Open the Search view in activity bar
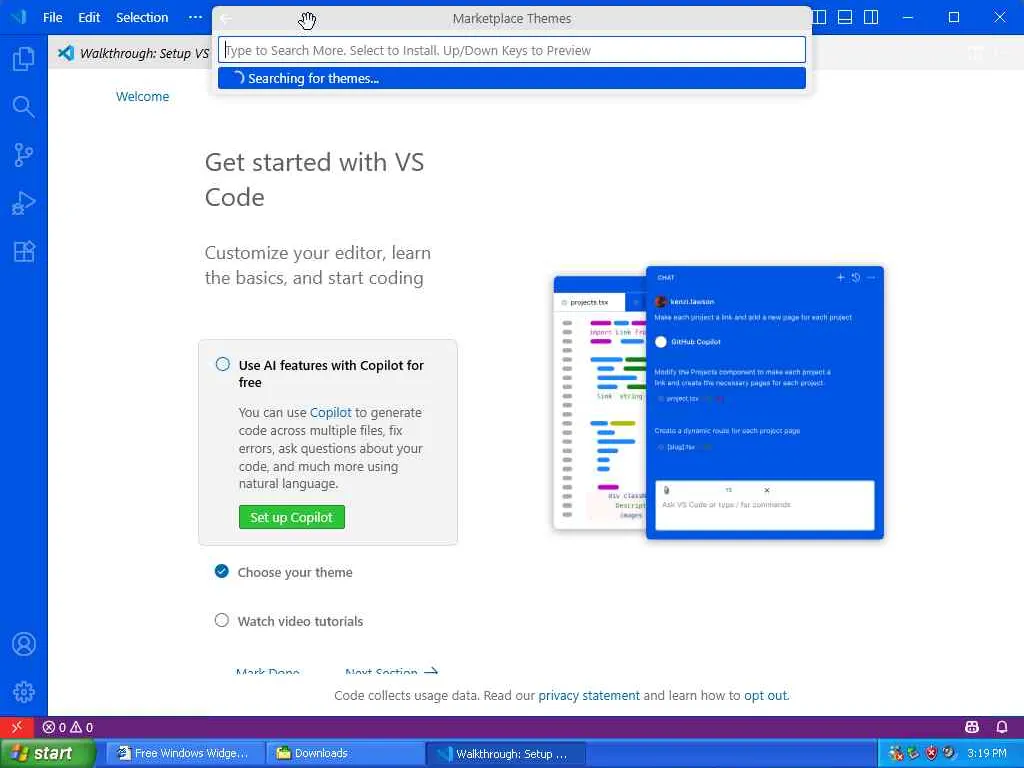This screenshot has width=1024, height=768. tap(24, 106)
